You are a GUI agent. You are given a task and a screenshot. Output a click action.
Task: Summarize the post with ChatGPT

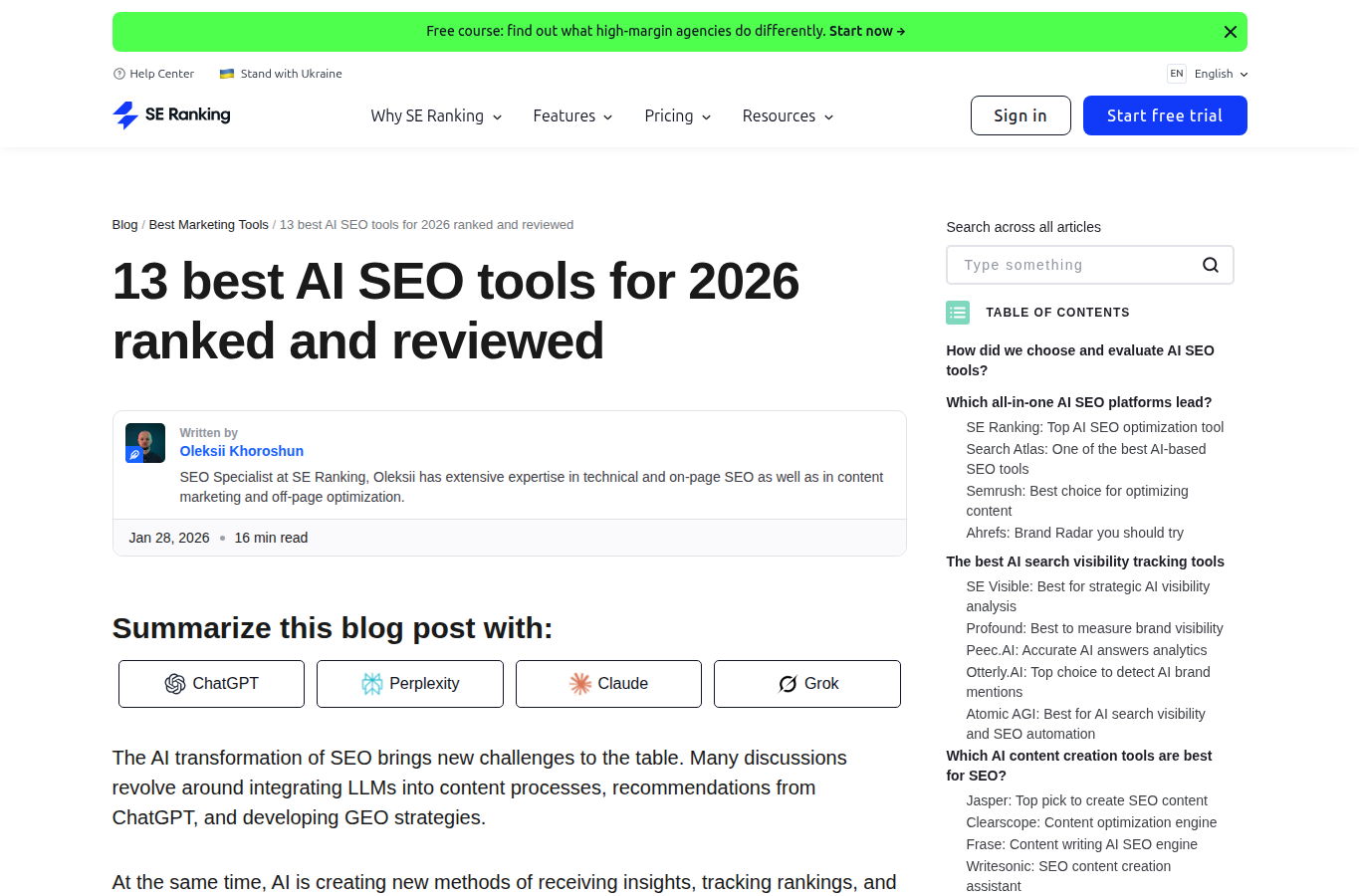(211, 684)
